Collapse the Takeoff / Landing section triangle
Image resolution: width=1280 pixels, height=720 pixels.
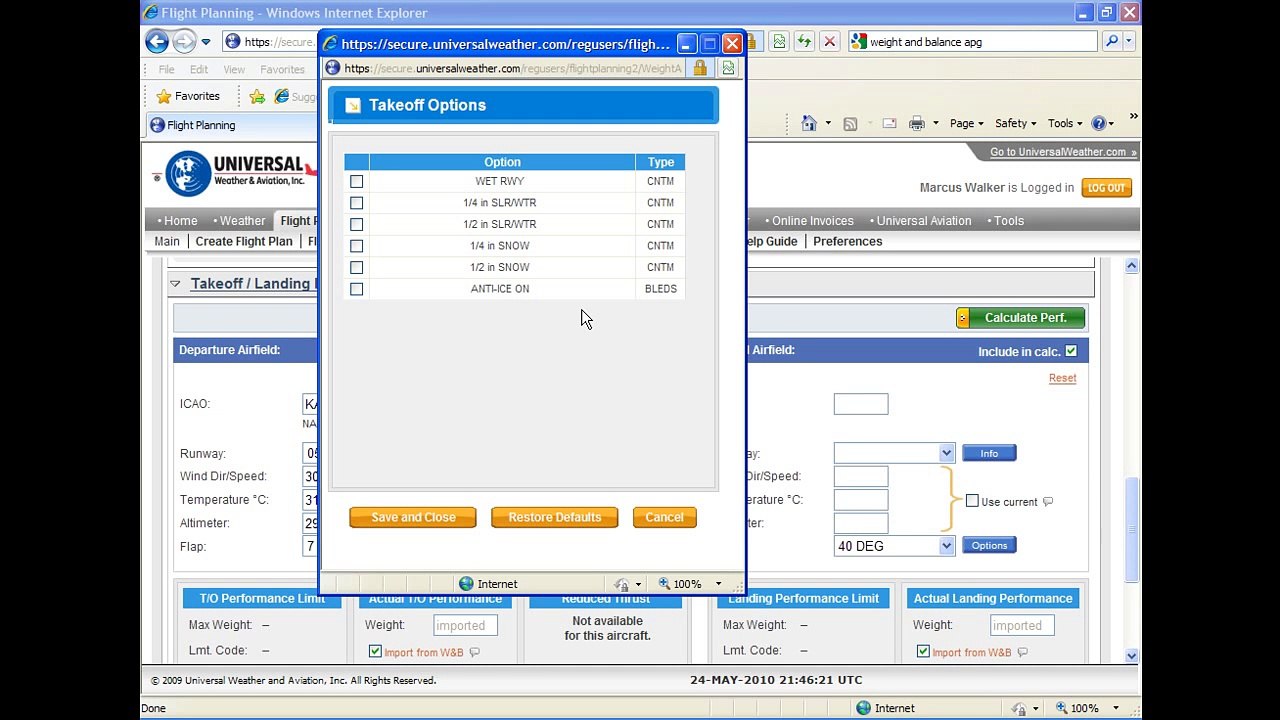(x=175, y=284)
